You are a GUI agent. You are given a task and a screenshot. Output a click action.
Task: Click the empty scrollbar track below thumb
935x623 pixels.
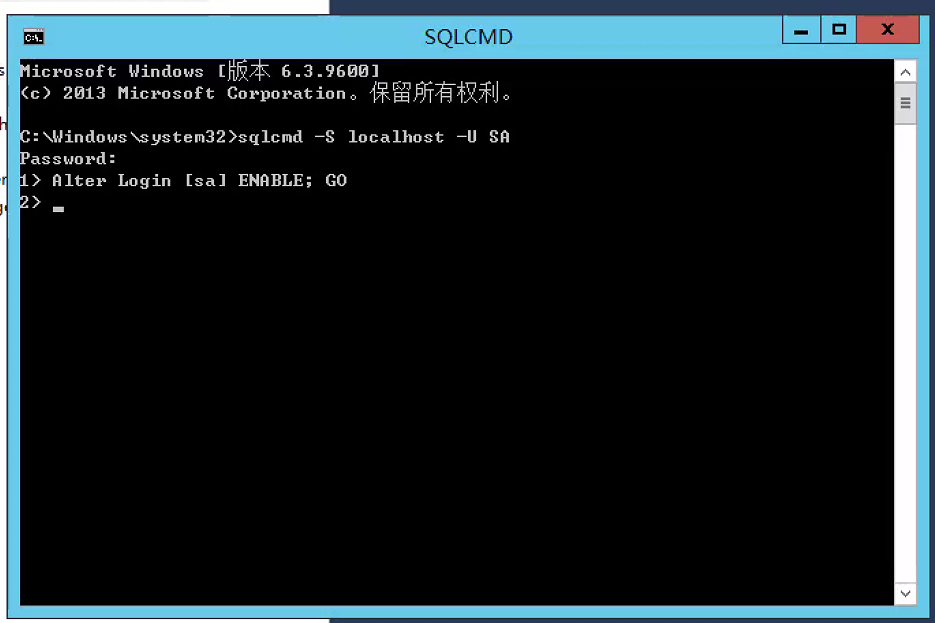click(905, 352)
